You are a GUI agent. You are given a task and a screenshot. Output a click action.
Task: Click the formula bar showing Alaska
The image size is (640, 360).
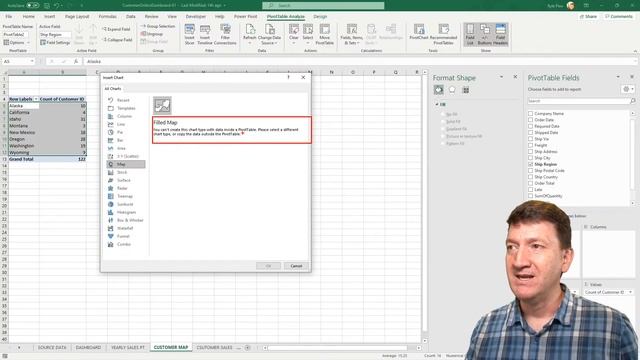359,61
